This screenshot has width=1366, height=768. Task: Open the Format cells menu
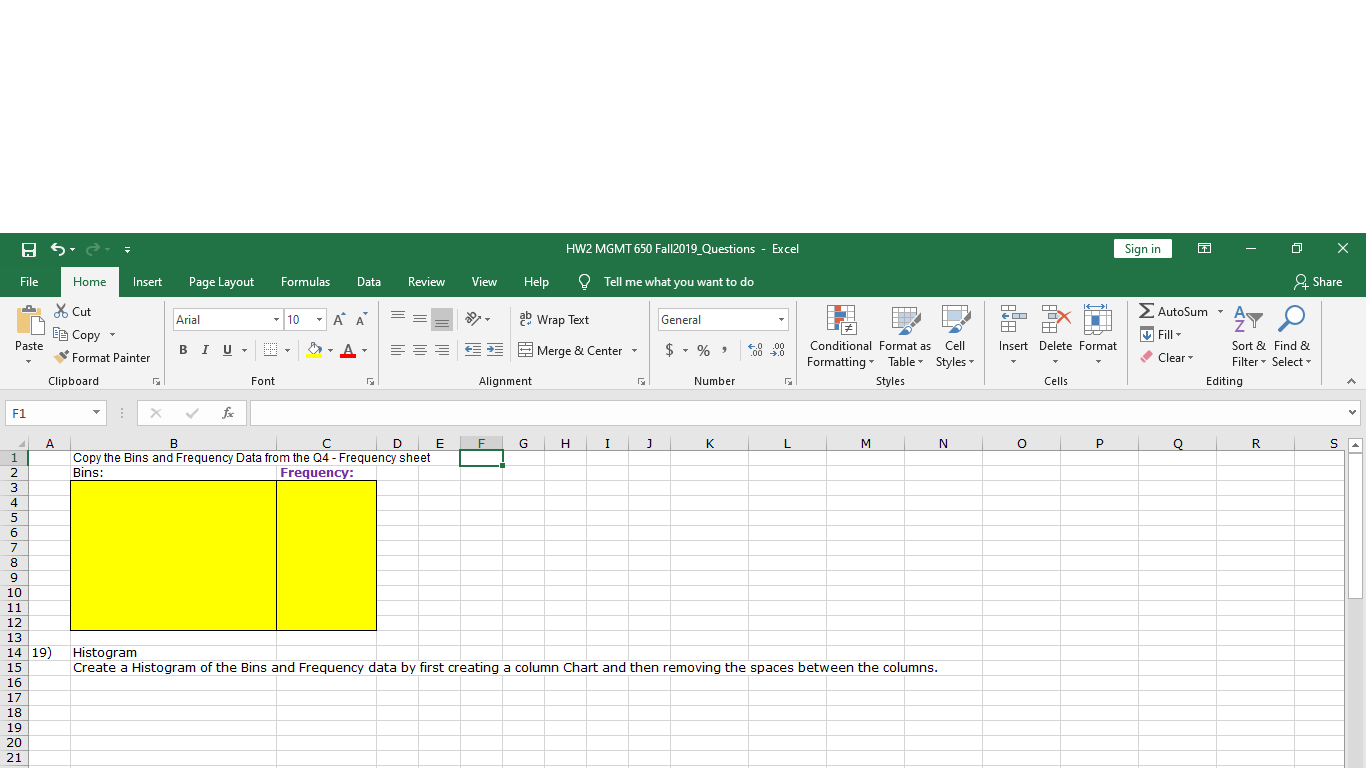pyautogui.click(x=1098, y=334)
